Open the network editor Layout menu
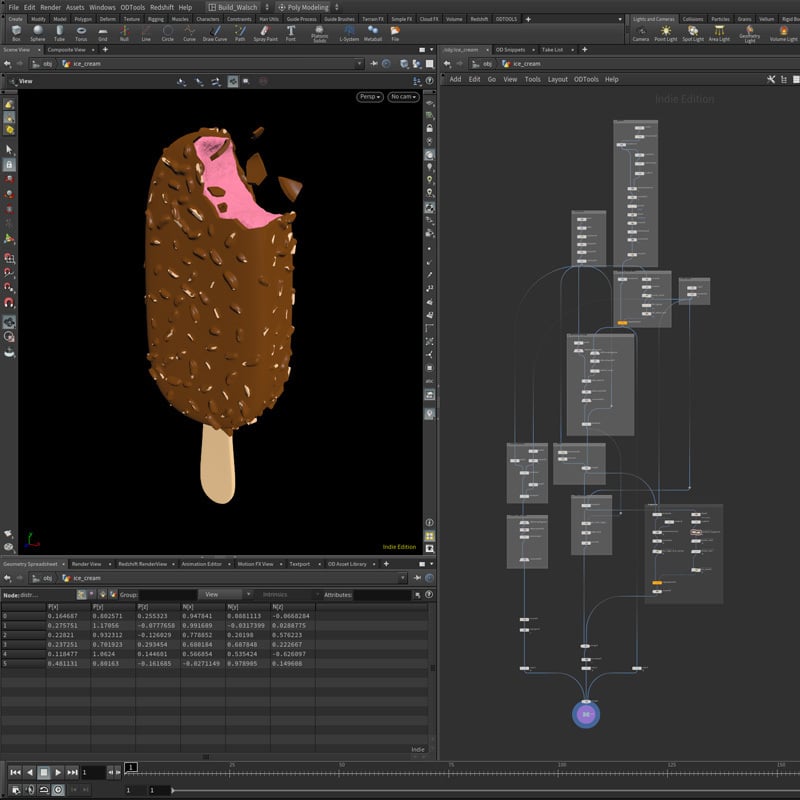Screen dimensions: 800x800 pyautogui.click(x=557, y=79)
